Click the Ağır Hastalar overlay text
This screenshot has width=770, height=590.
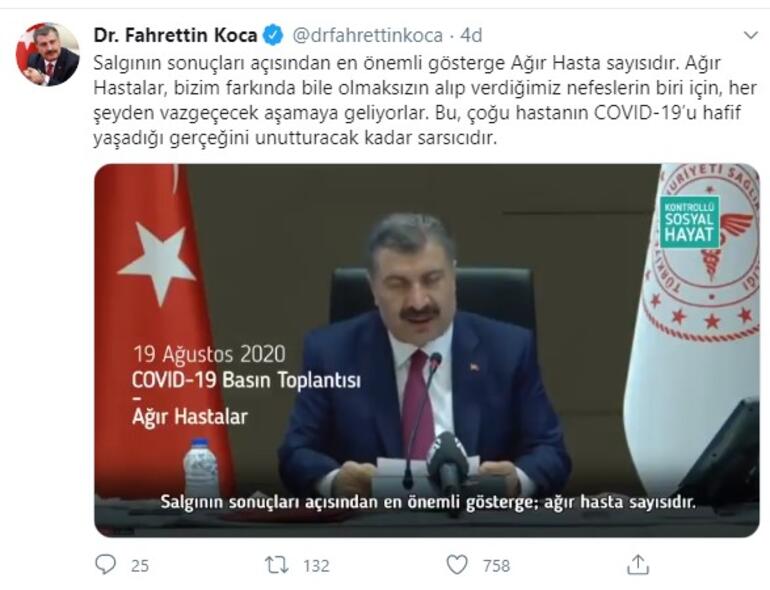tap(190, 417)
